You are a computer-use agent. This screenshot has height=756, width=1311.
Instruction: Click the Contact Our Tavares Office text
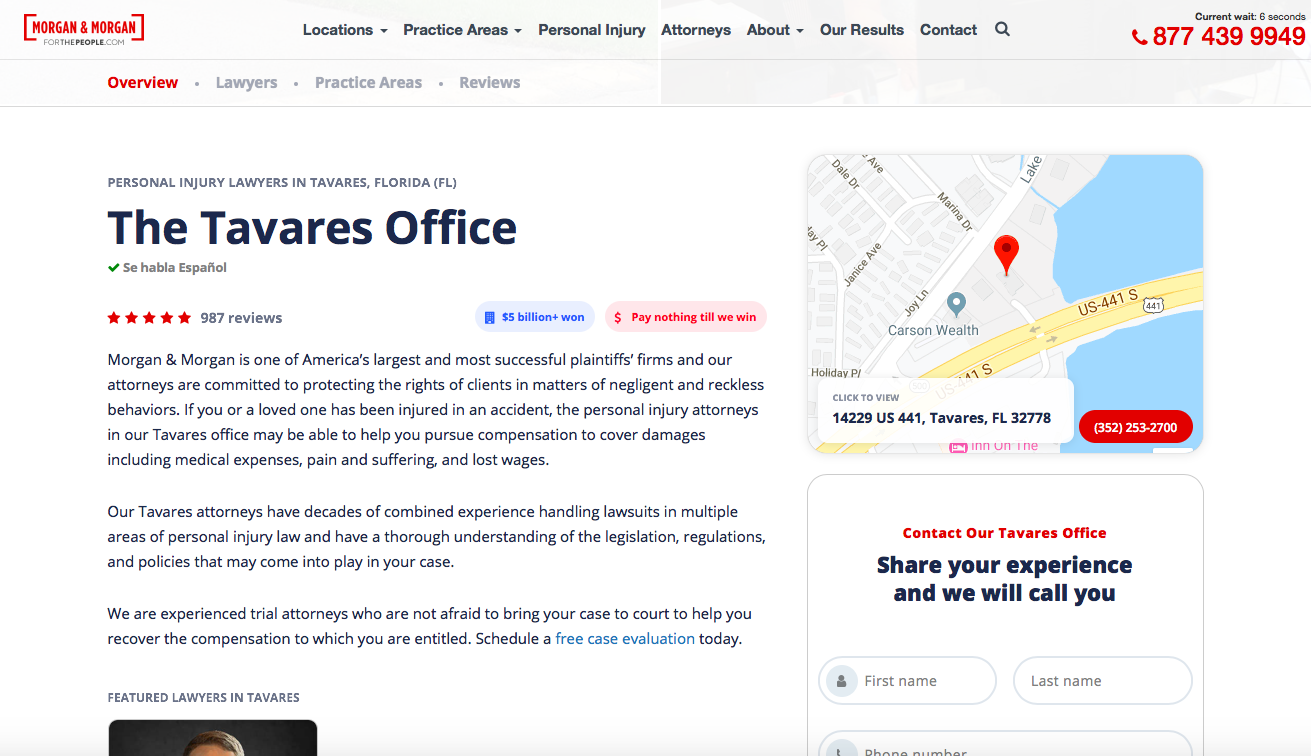pyautogui.click(x=1005, y=533)
